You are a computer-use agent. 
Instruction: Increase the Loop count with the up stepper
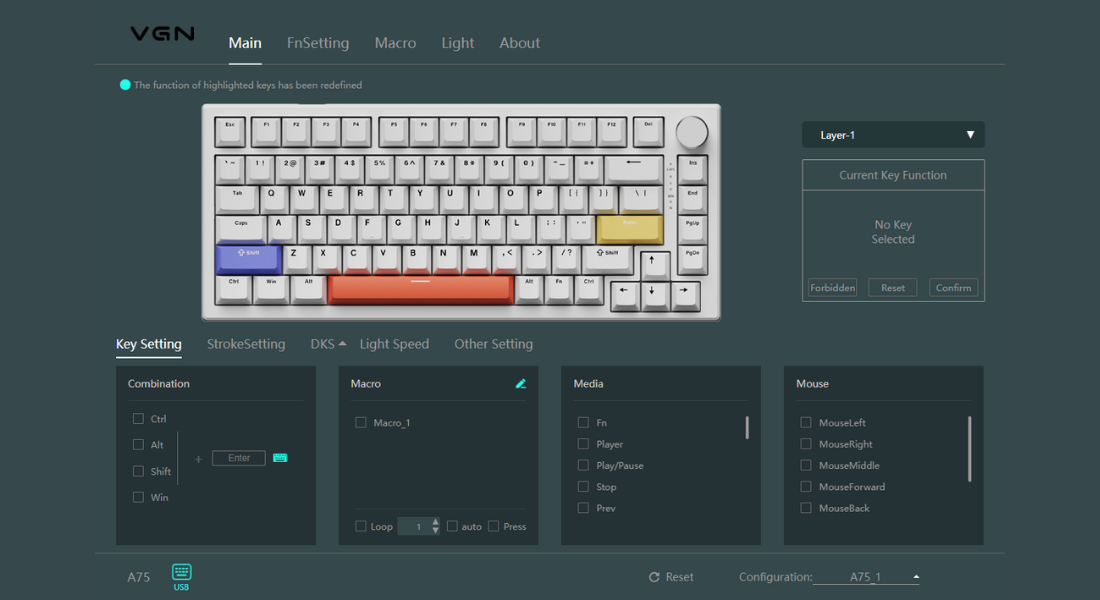pos(435,522)
